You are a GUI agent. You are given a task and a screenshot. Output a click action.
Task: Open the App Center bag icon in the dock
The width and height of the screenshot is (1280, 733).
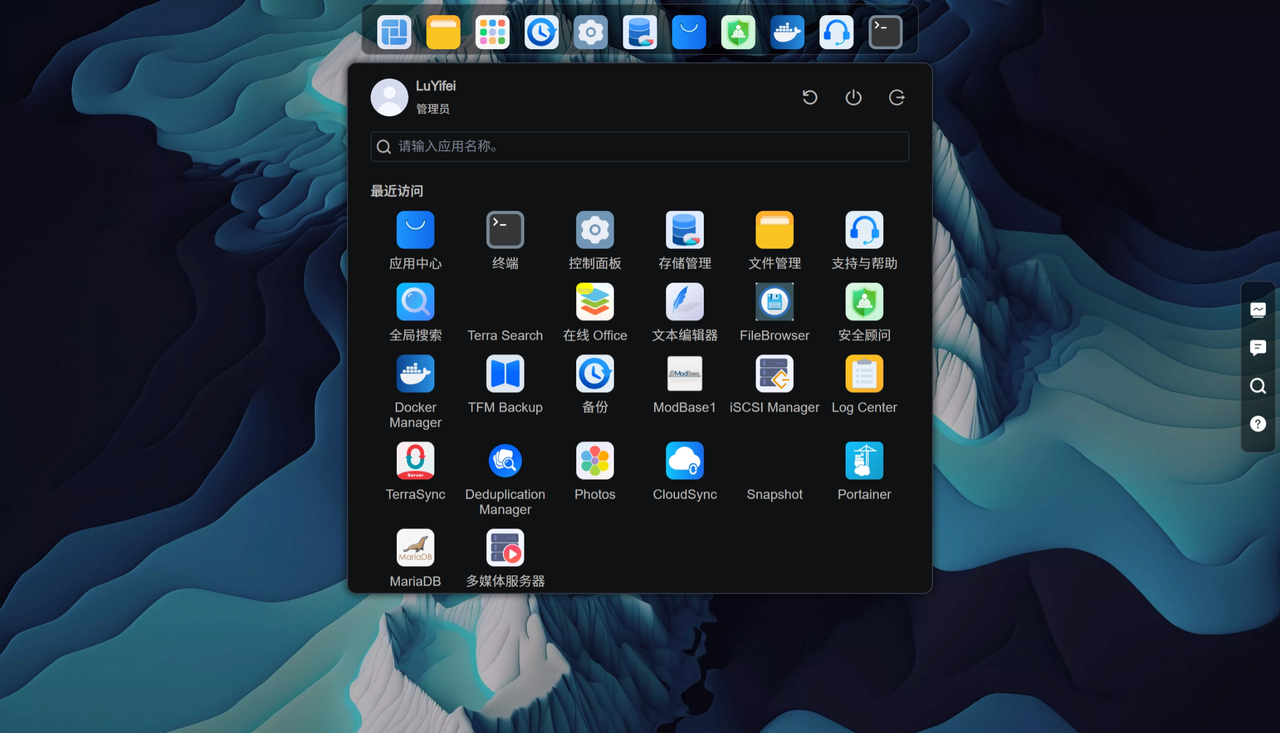(x=688, y=32)
